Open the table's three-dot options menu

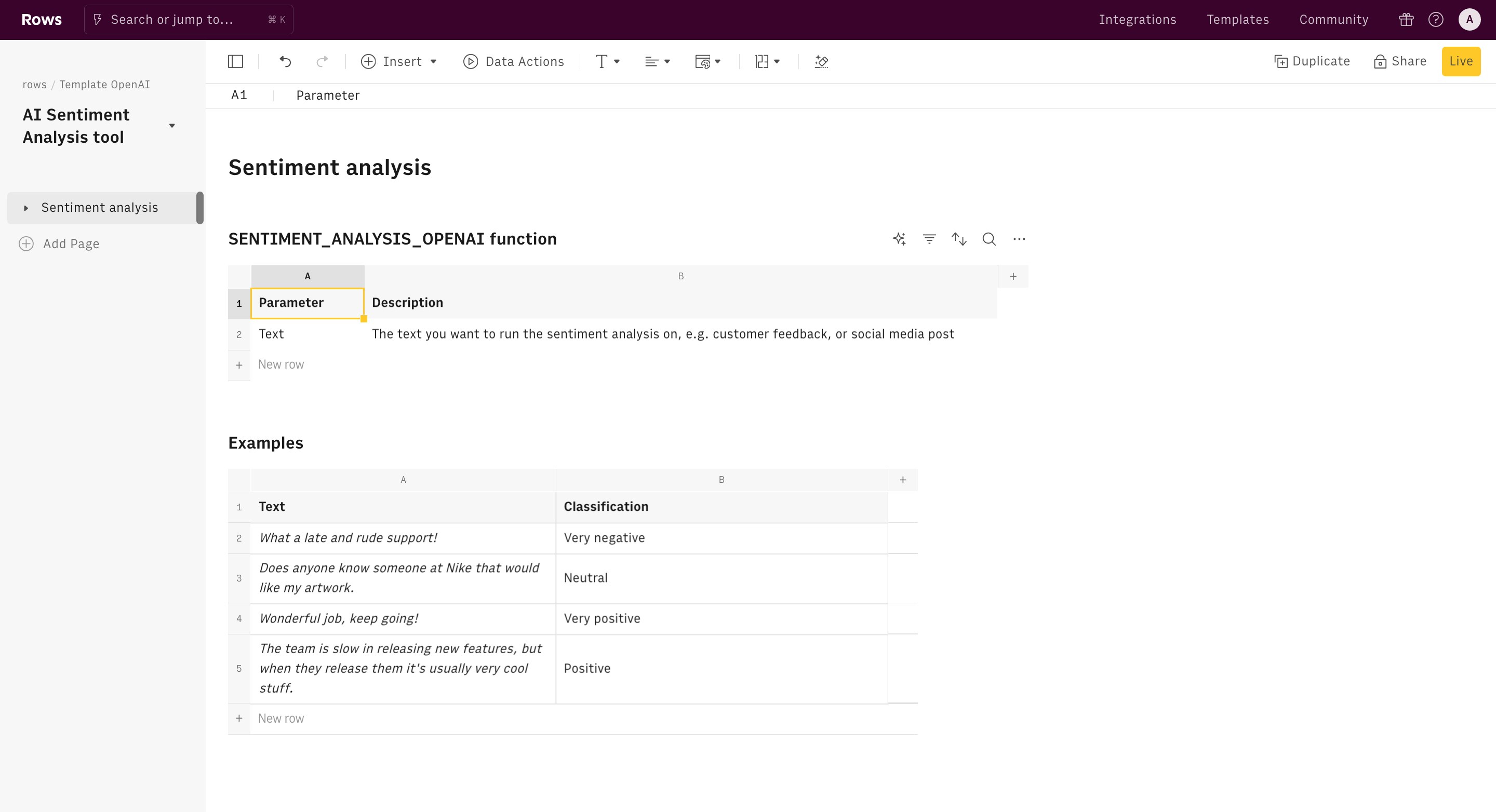pyautogui.click(x=1019, y=239)
